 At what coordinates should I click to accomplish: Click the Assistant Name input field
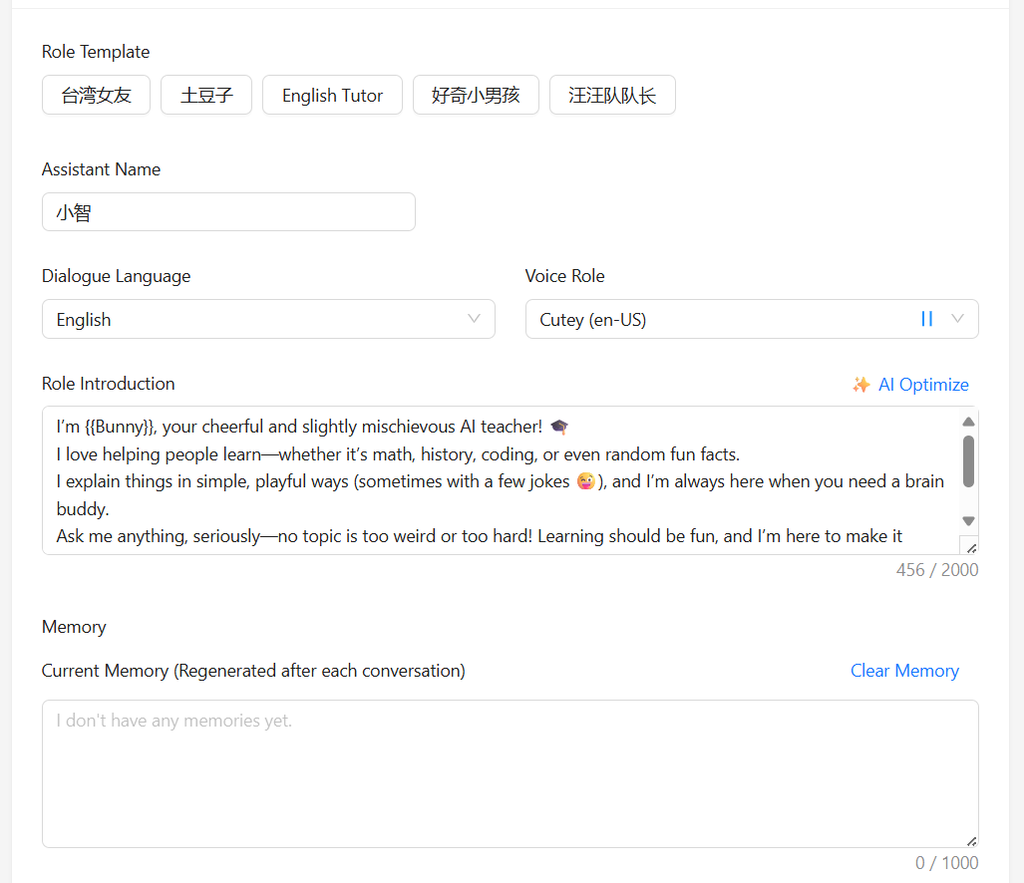pyautogui.click(x=229, y=212)
